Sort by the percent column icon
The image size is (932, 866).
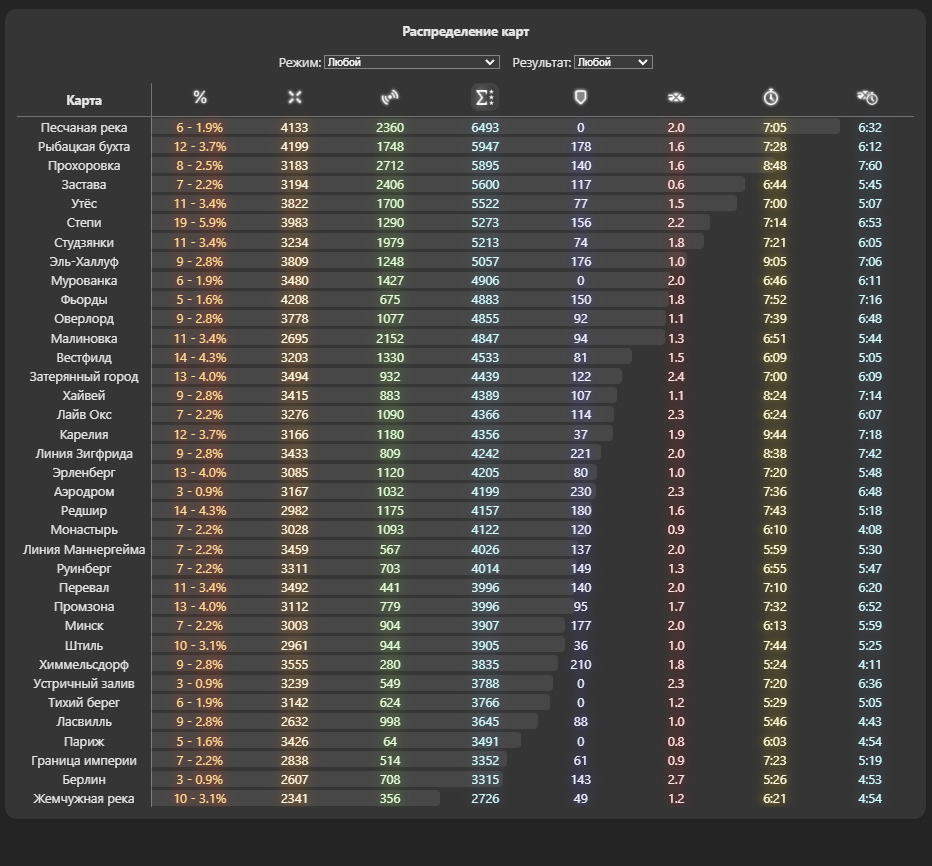coord(200,97)
